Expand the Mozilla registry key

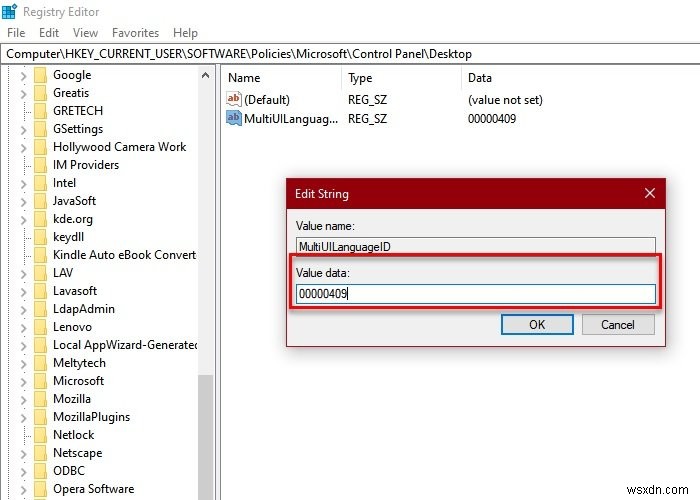pos(24,400)
